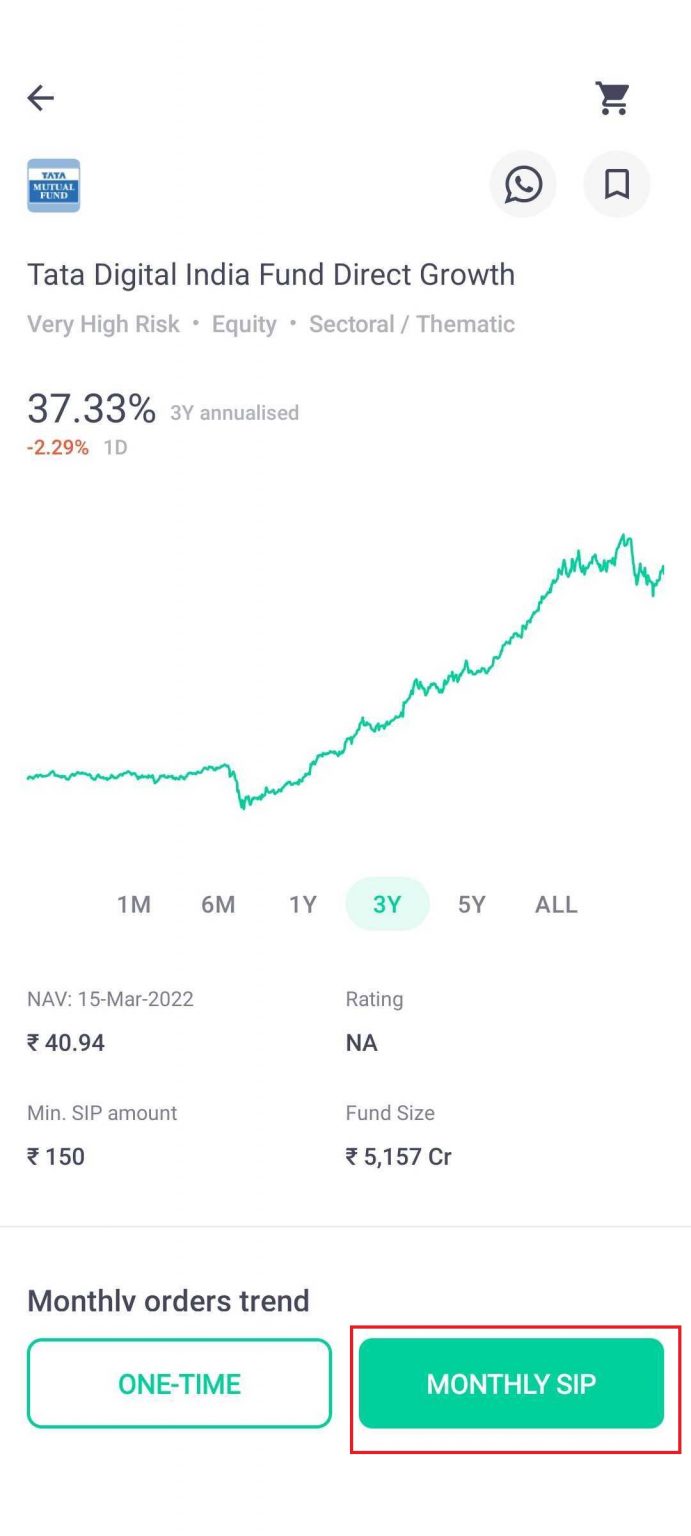Image resolution: width=691 pixels, height=1536 pixels.
Task: Open the shopping cart
Action: pyautogui.click(x=613, y=95)
